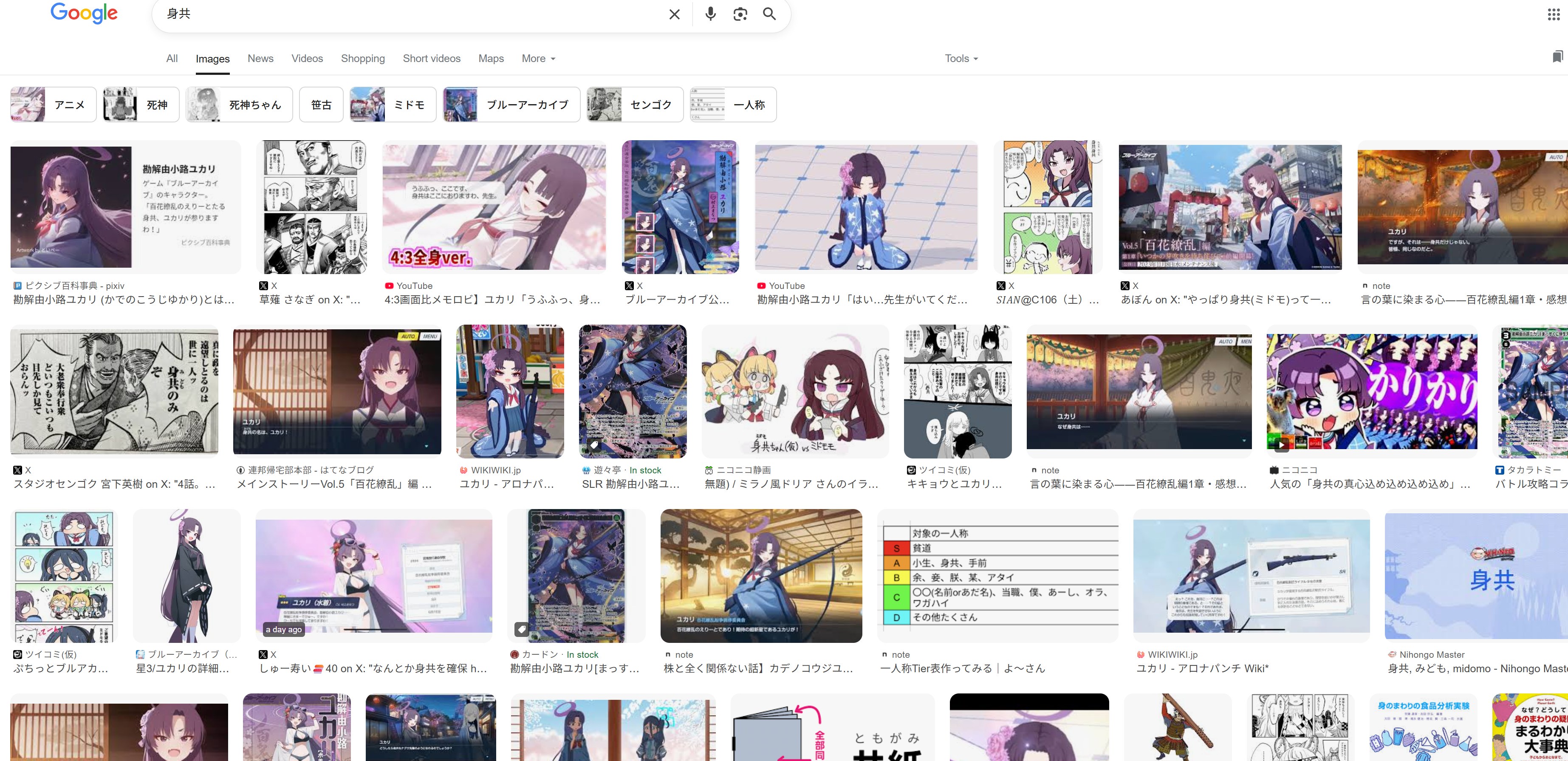Screen dimensions: 1568x761
Task: Open the ピクシブ百科事典 pixiv result thumbnail
Action: [x=125, y=207]
